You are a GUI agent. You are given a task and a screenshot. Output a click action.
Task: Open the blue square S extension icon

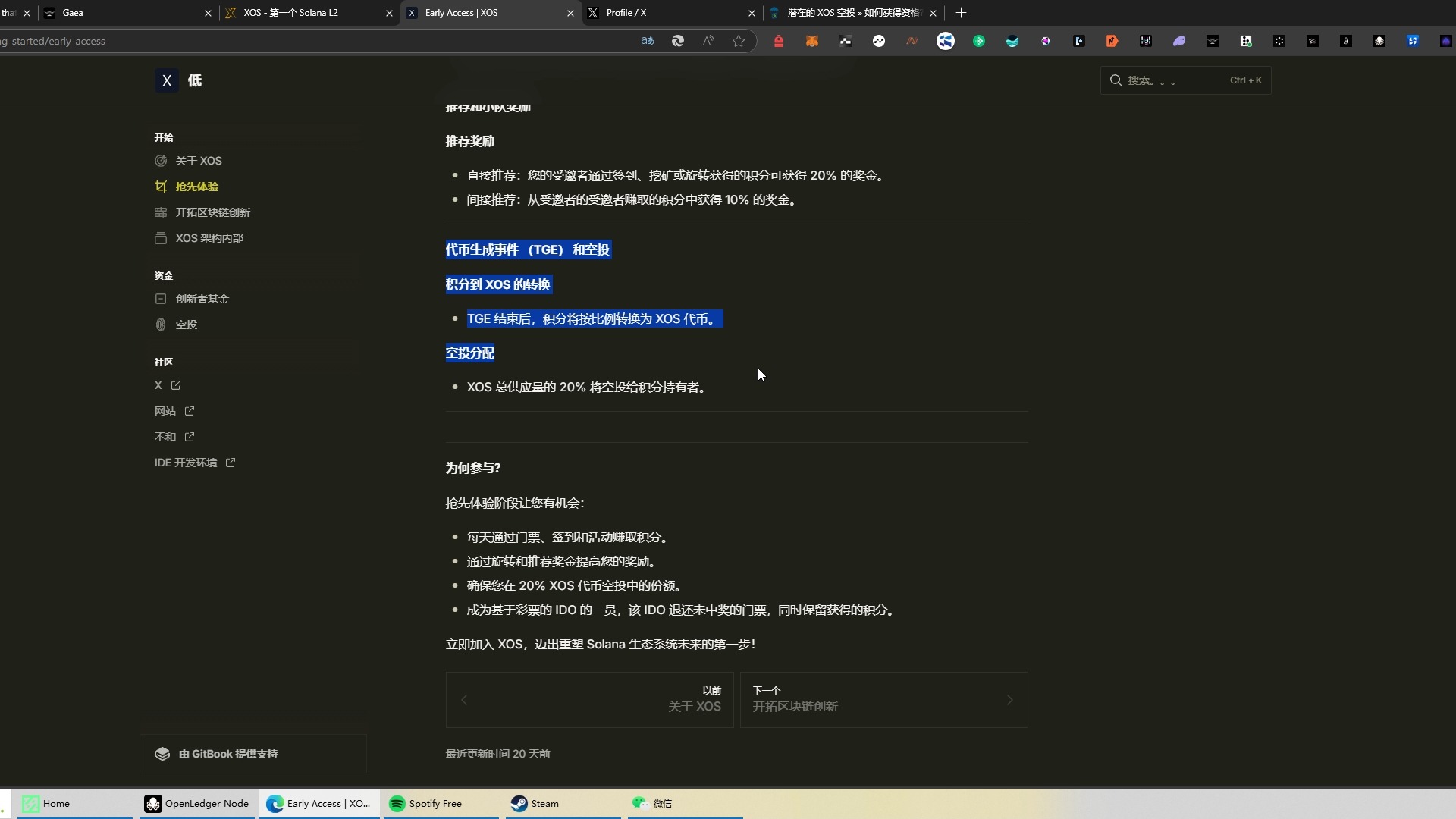point(1413,41)
